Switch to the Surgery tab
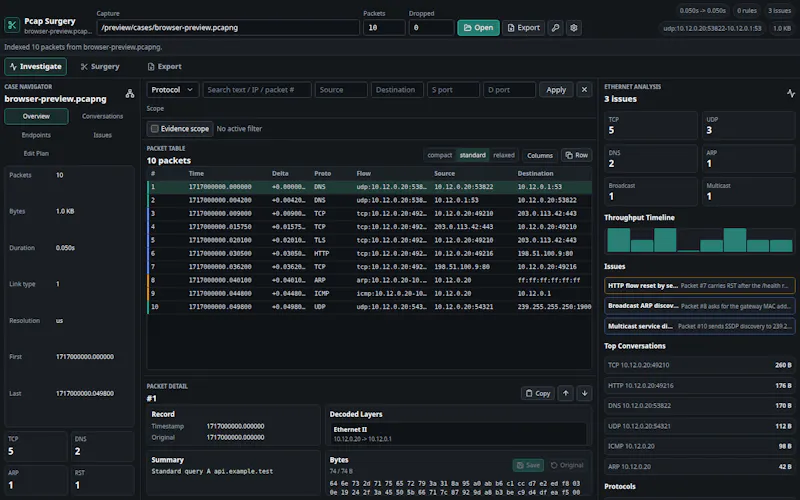The image size is (800, 500). tap(100, 66)
